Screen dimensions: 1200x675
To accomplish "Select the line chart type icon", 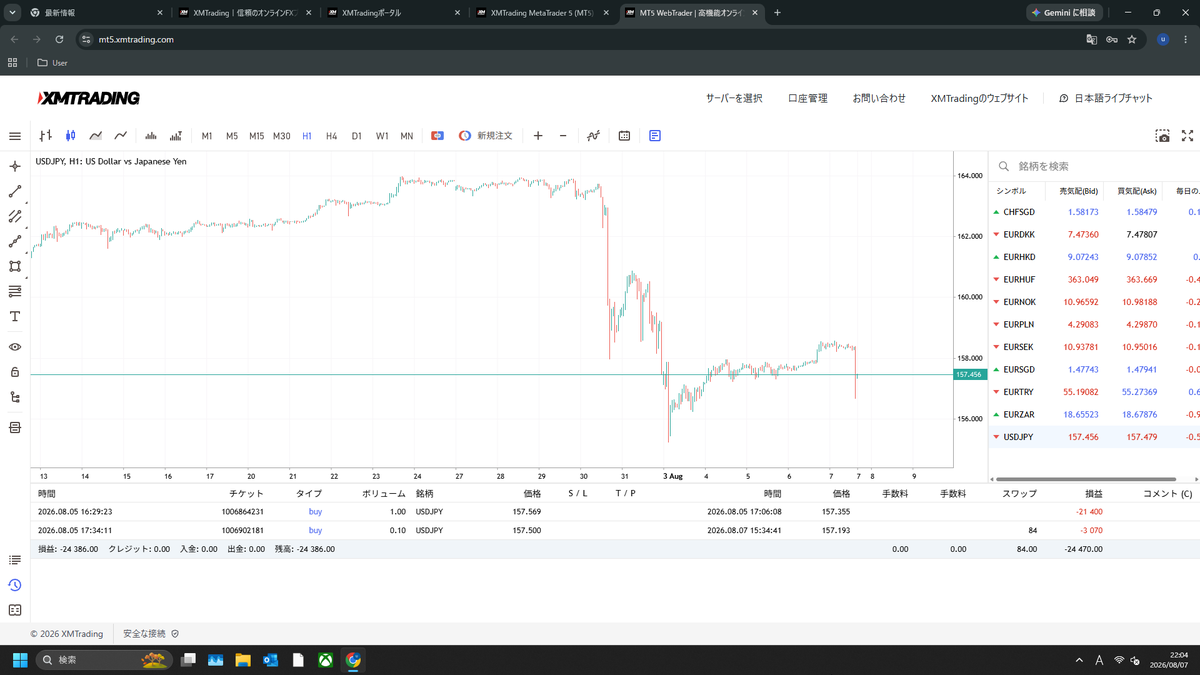I will [120, 136].
